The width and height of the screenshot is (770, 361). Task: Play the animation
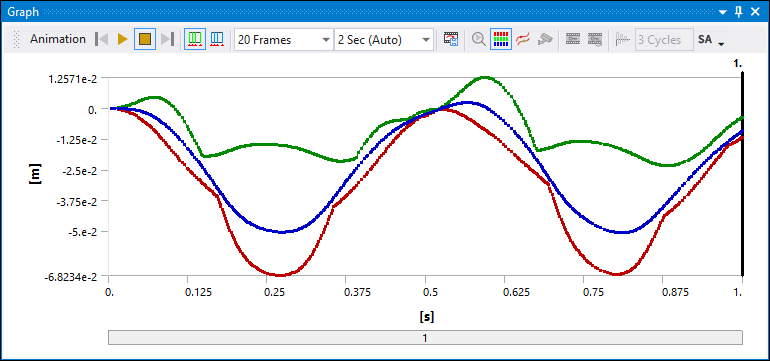(x=123, y=39)
